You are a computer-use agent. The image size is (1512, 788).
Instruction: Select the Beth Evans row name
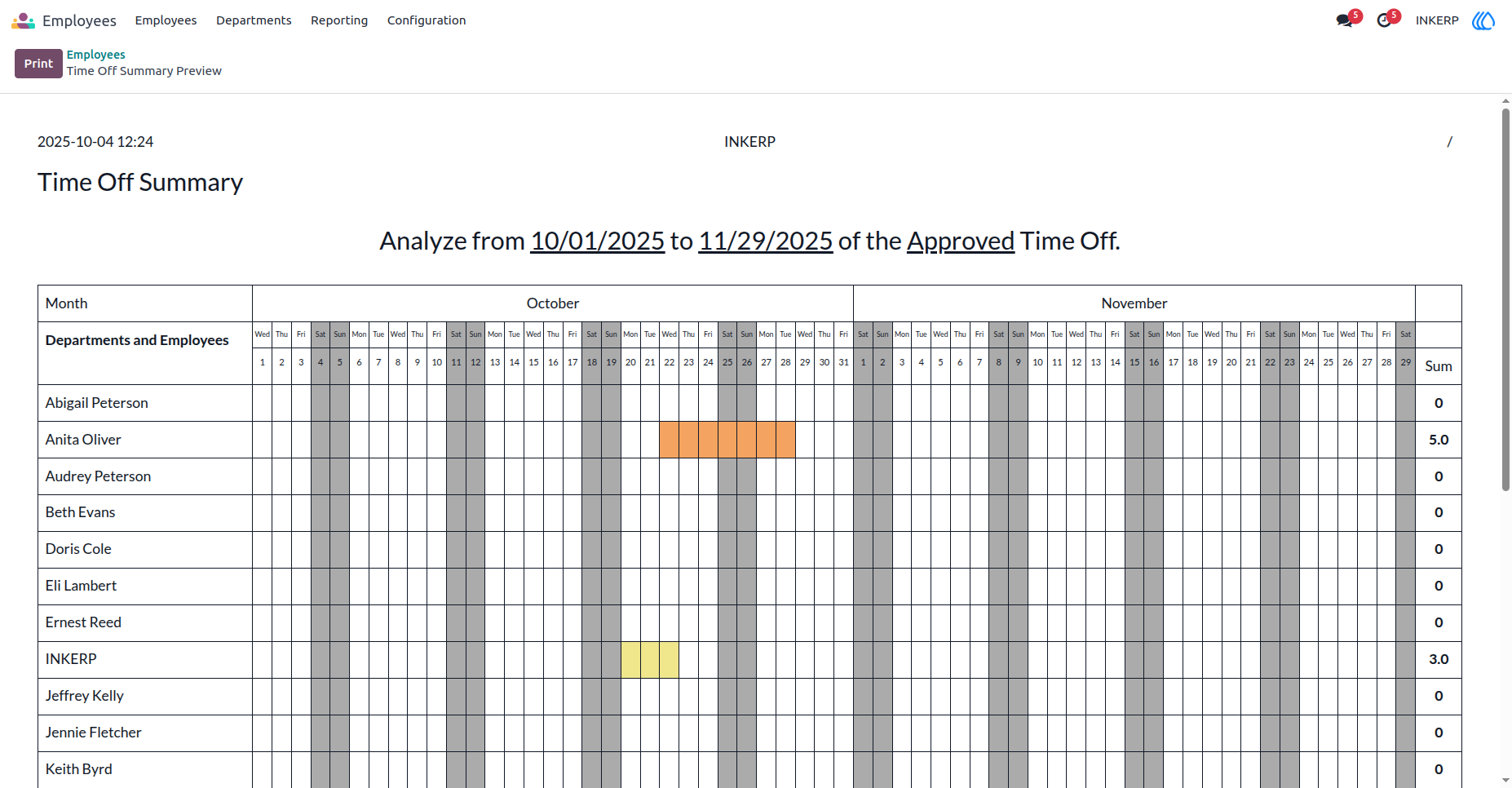click(x=80, y=512)
